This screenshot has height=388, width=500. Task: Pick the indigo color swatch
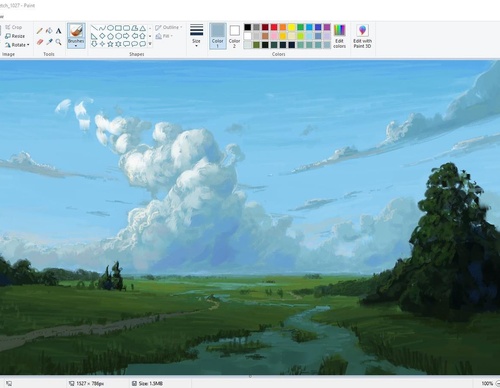[x=318, y=27]
